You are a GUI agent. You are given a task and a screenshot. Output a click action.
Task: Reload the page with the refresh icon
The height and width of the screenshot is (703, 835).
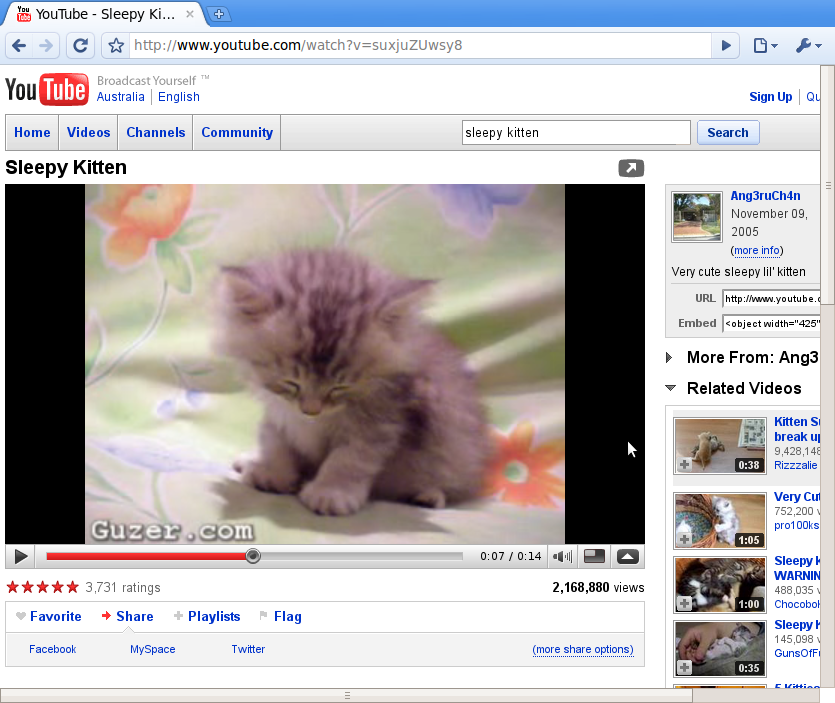click(80, 46)
